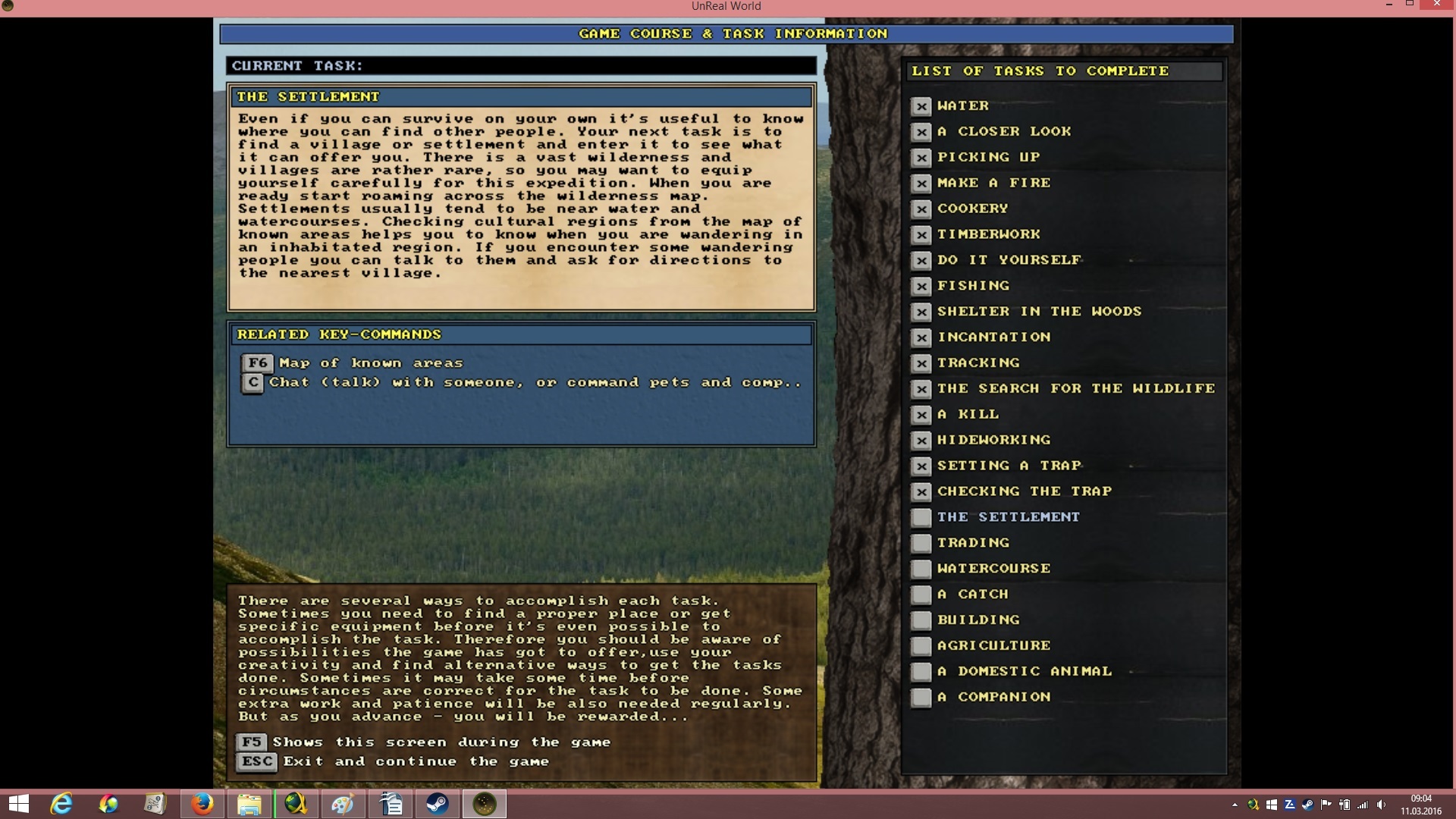The image size is (1456, 819).
Task: Check the A Companion task box
Action: 921,697
